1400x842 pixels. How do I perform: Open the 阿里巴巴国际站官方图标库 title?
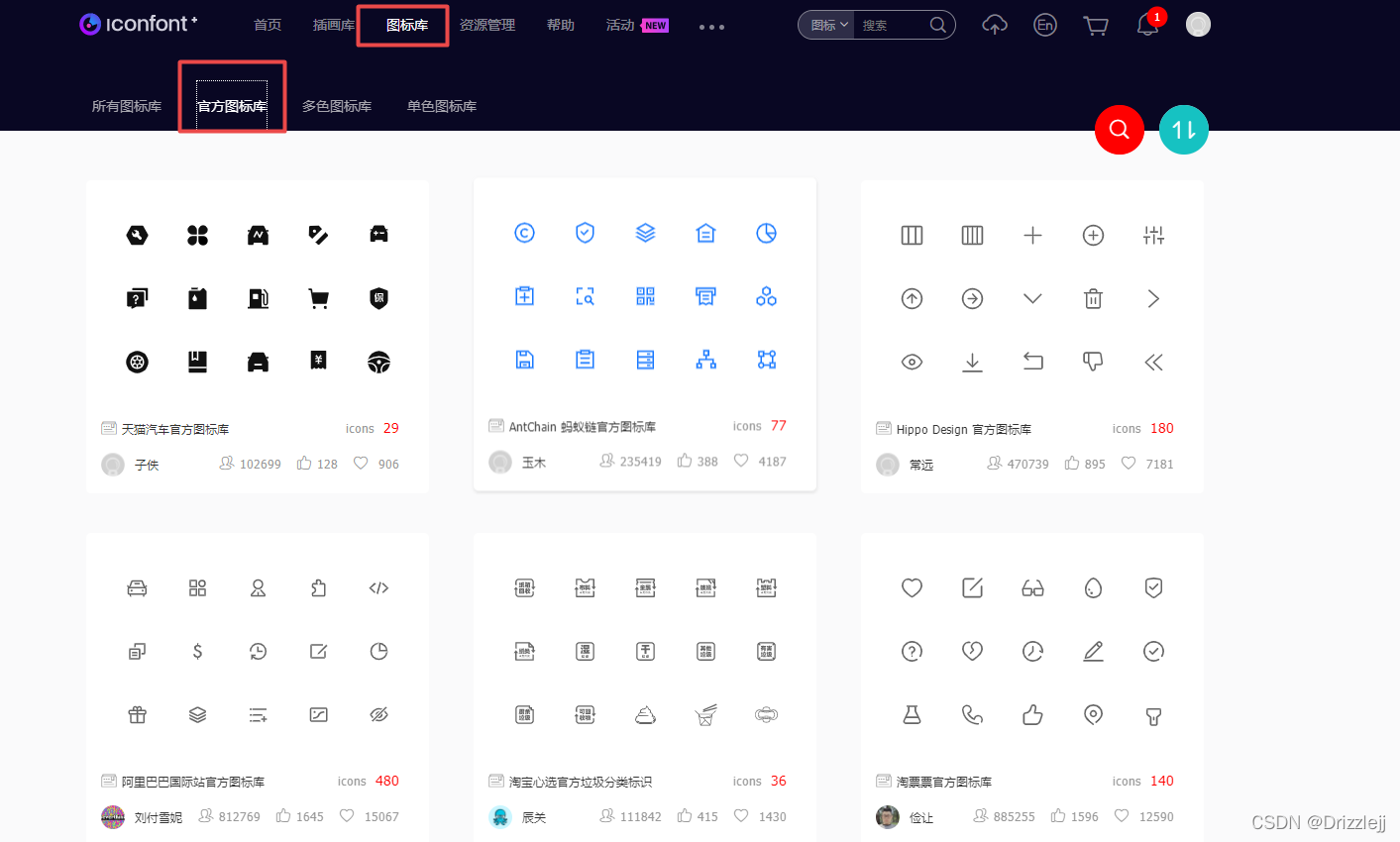coord(193,782)
